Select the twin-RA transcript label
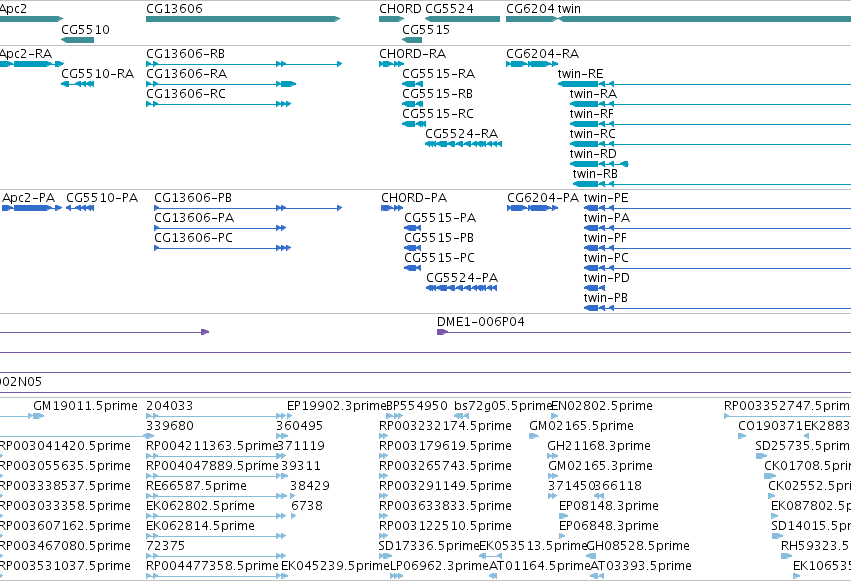The height and width of the screenshot is (581, 851). coord(593,94)
